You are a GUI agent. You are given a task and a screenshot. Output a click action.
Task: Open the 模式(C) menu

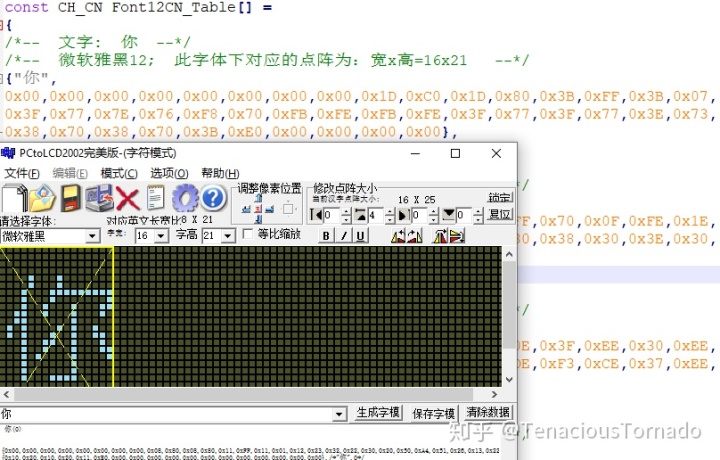coord(119,174)
